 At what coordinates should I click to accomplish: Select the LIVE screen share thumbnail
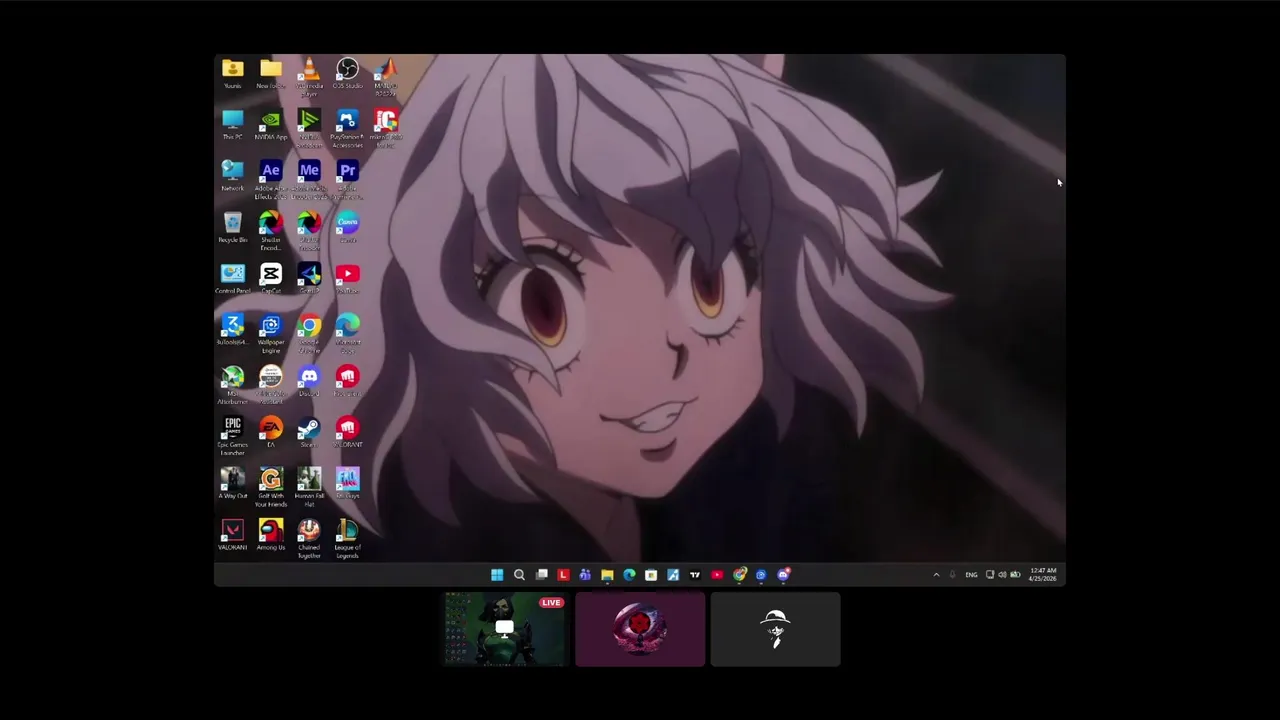(505, 629)
